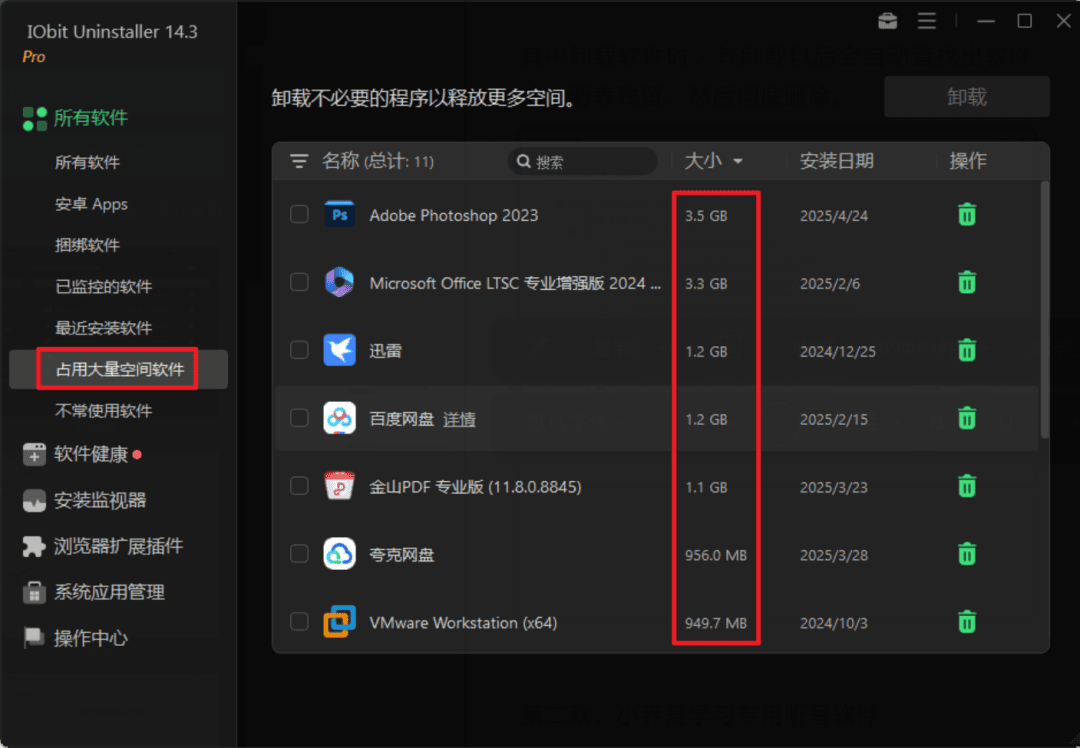Click the vertical scrollbar of the software list
Image resolution: width=1080 pixels, height=748 pixels.
(x=1044, y=310)
